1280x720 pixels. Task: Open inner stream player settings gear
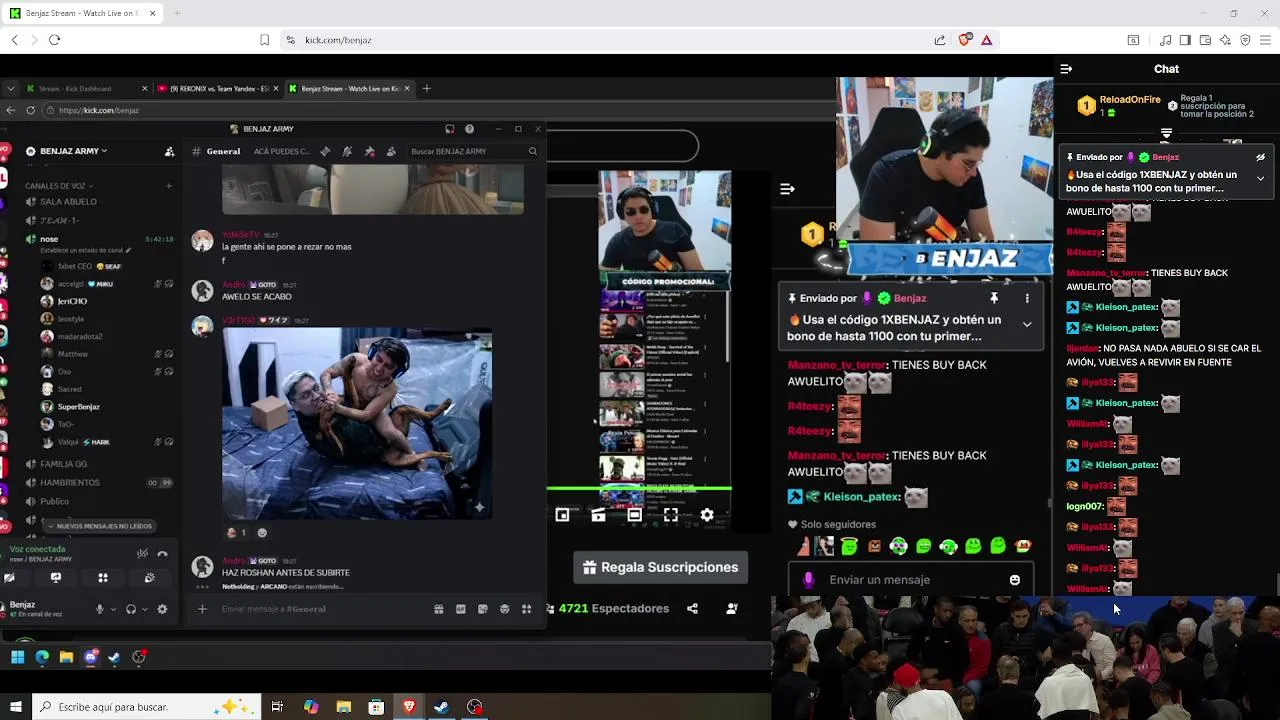[x=707, y=515]
